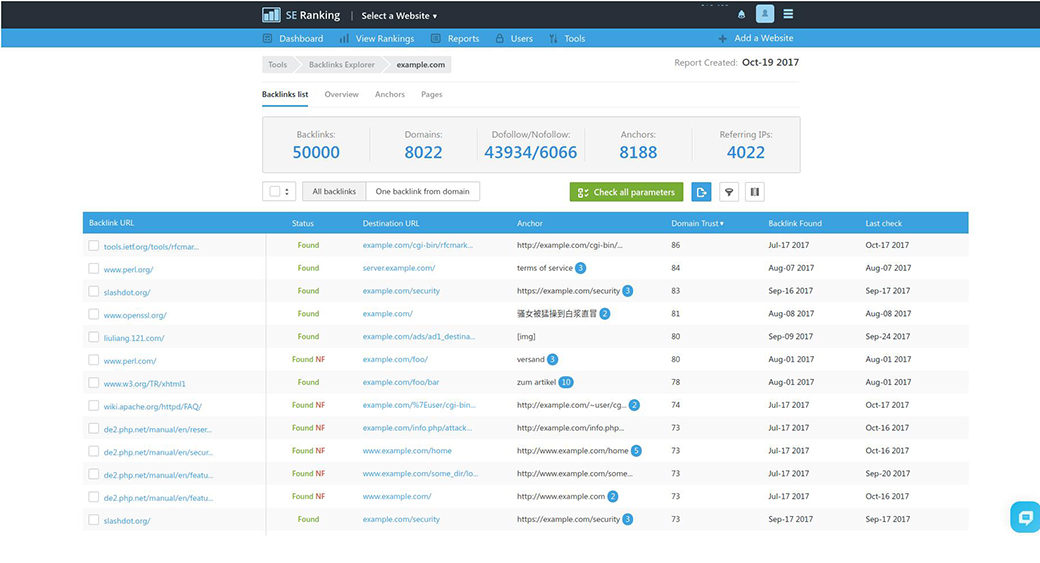Click the columns settings icon

tap(755, 192)
